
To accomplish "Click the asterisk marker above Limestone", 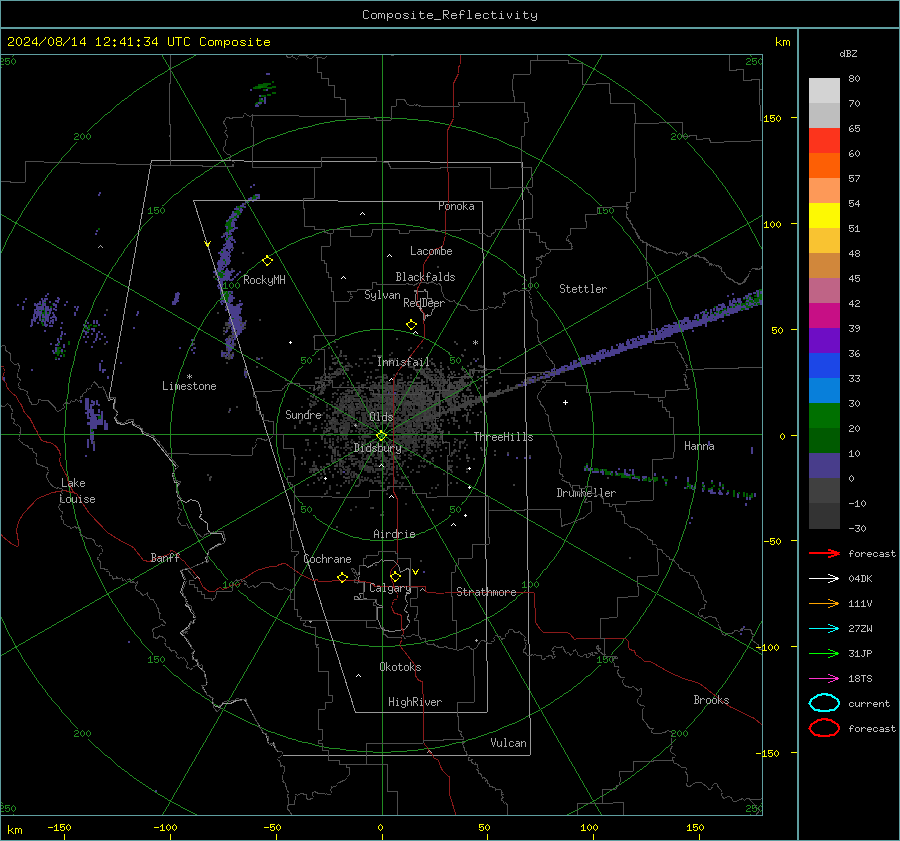I will click(x=189, y=377).
